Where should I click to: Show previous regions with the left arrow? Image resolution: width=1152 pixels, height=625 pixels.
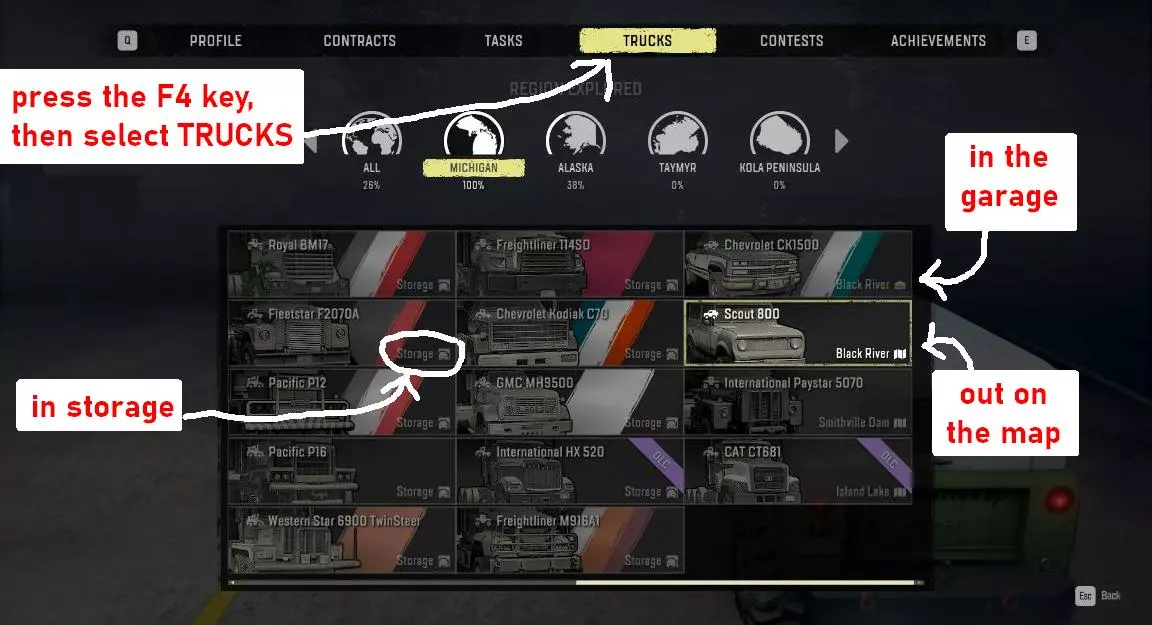[311, 141]
